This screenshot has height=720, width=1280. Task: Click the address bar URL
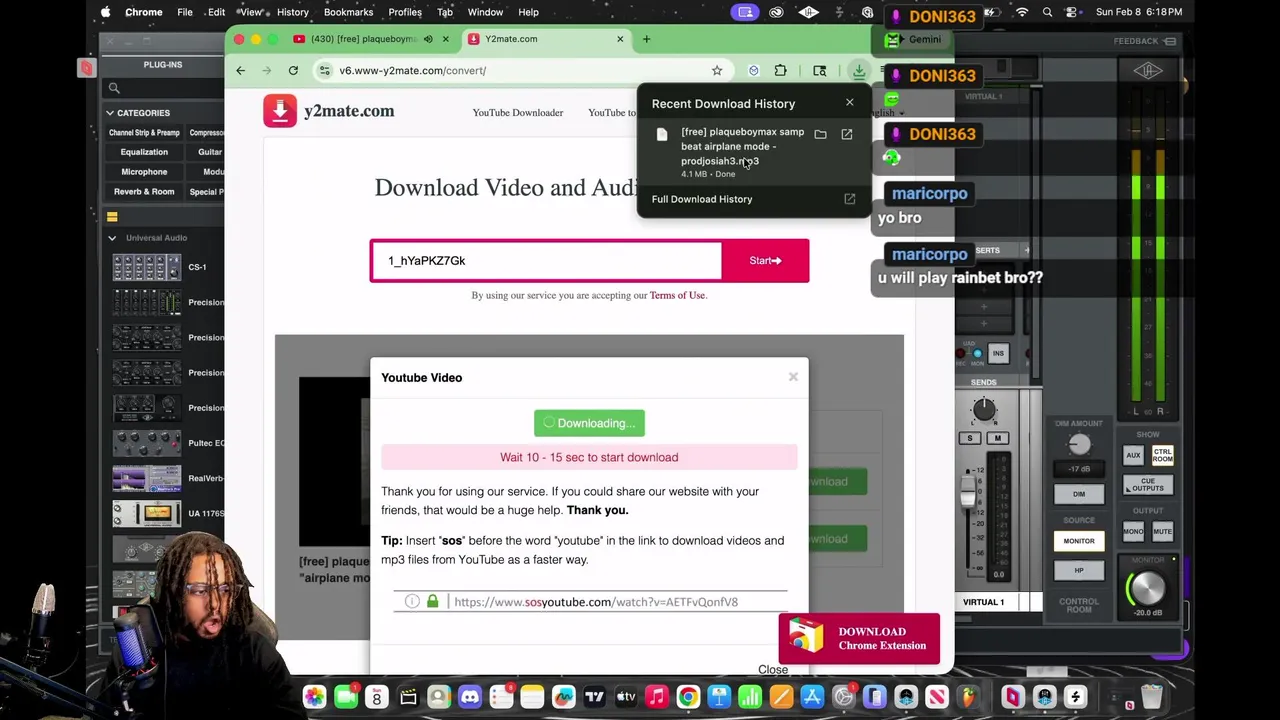pos(412,70)
